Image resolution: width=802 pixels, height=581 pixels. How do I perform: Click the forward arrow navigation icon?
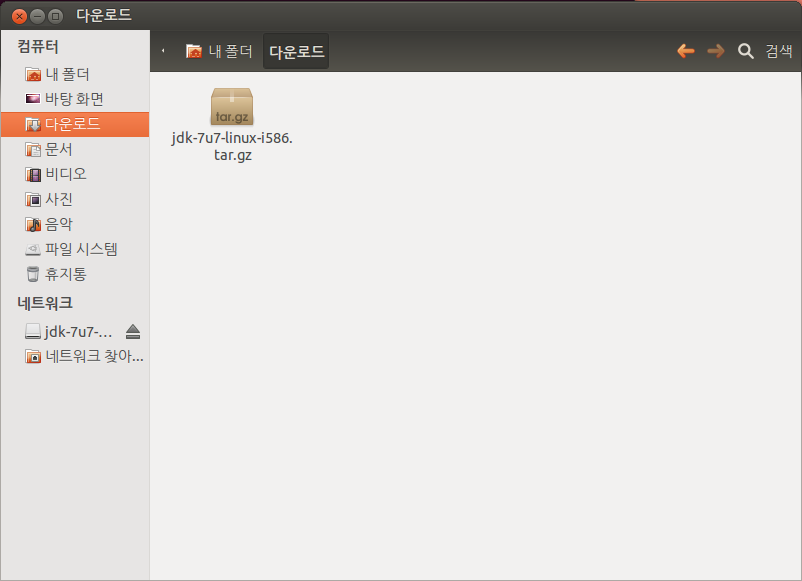(x=715, y=51)
